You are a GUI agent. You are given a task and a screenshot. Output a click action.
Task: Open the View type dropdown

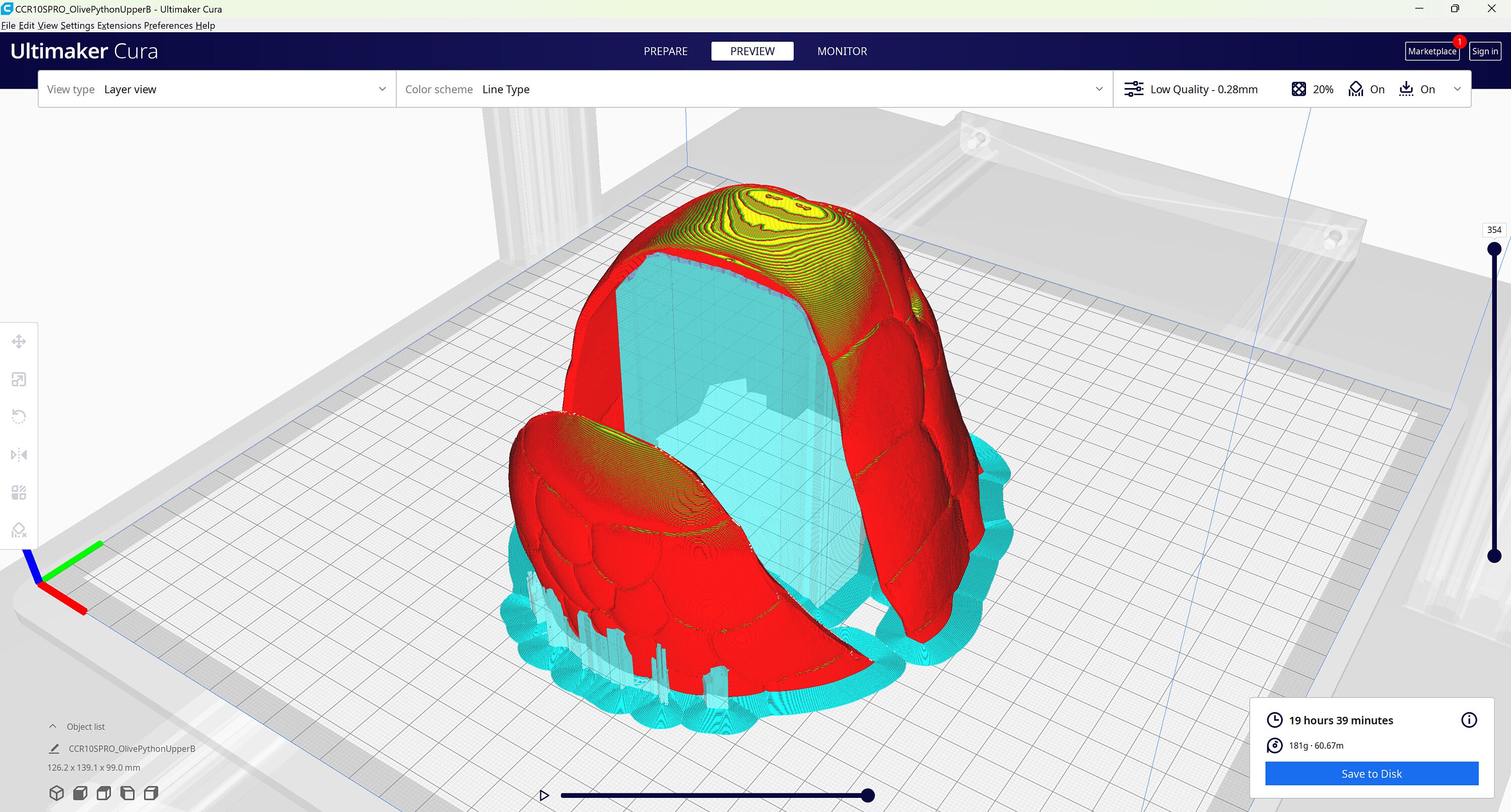click(217, 89)
